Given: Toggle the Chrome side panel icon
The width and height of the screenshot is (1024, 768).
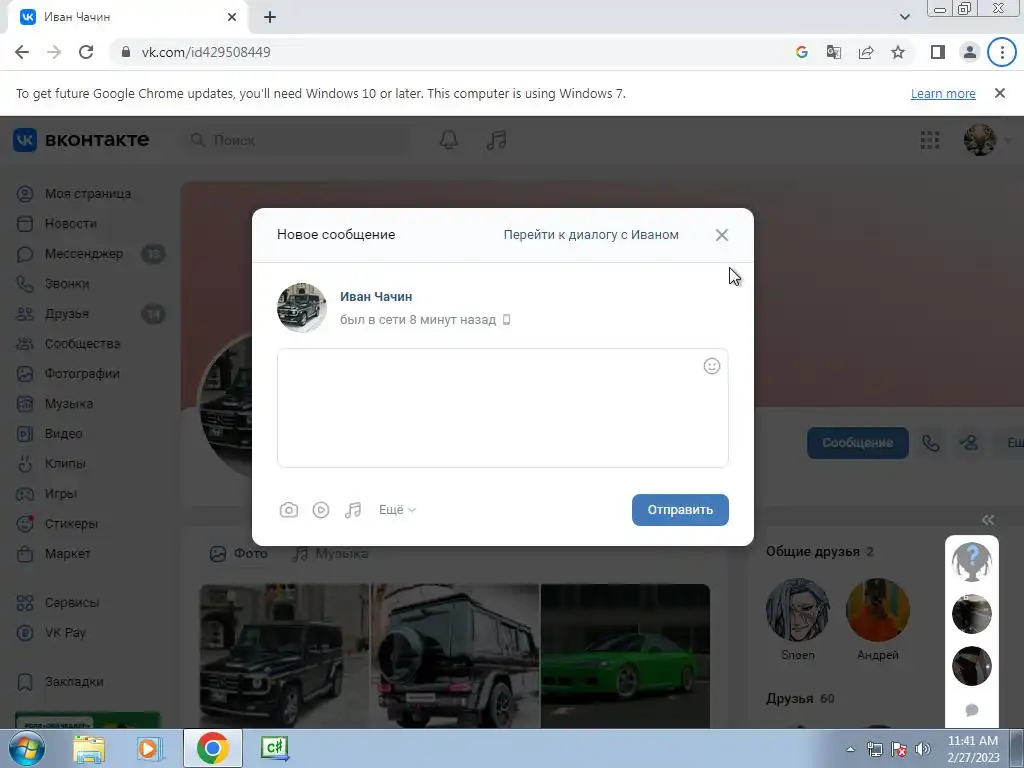Looking at the screenshot, I should click(938, 52).
